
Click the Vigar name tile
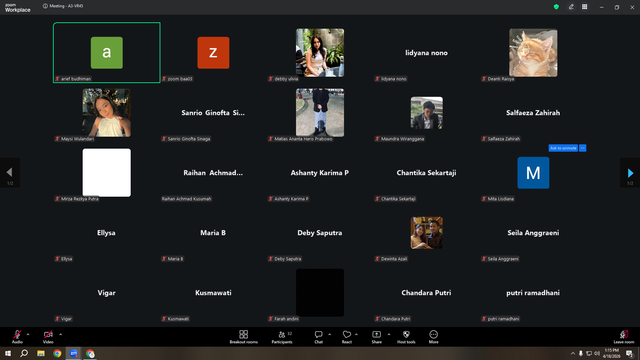pyautogui.click(x=107, y=293)
